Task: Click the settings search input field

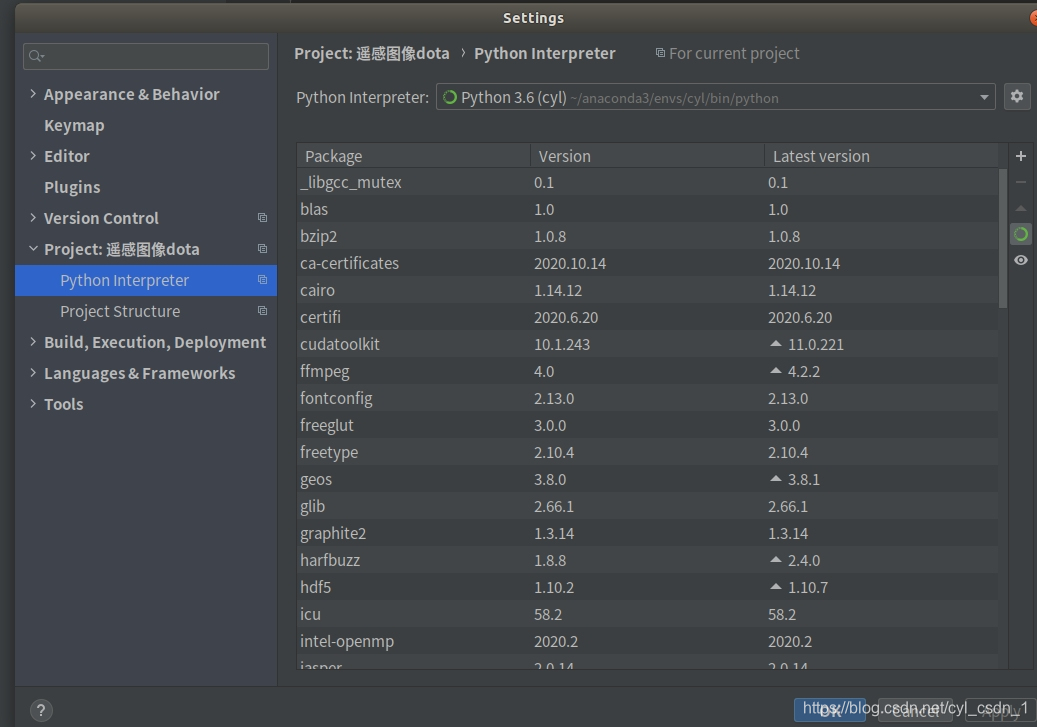Action: (x=145, y=56)
